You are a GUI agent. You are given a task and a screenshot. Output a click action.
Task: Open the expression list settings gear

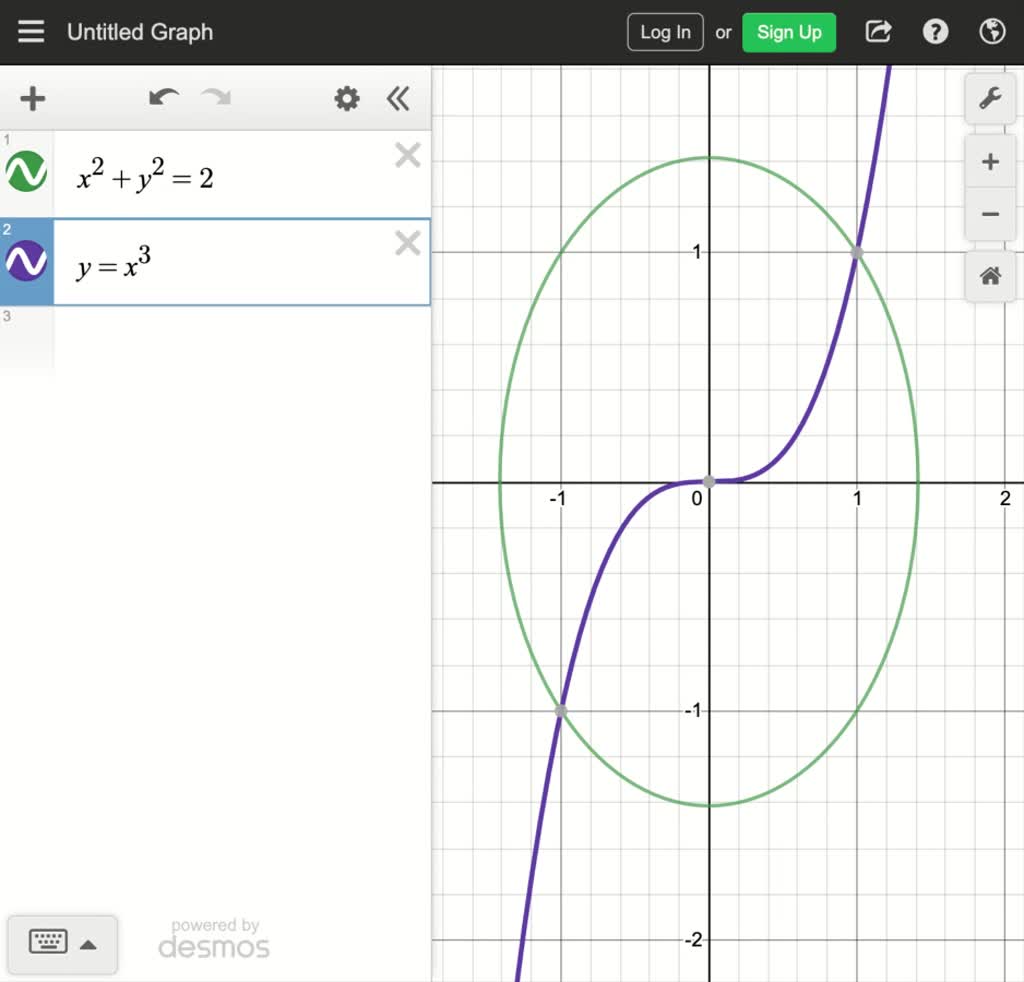tap(346, 98)
